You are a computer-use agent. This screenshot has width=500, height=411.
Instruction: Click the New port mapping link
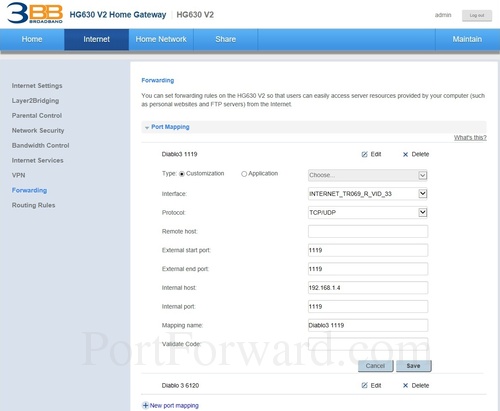pos(174,405)
